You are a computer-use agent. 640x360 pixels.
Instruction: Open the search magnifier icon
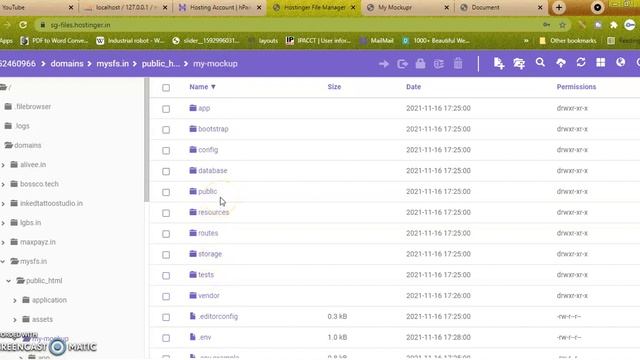[540, 62]
